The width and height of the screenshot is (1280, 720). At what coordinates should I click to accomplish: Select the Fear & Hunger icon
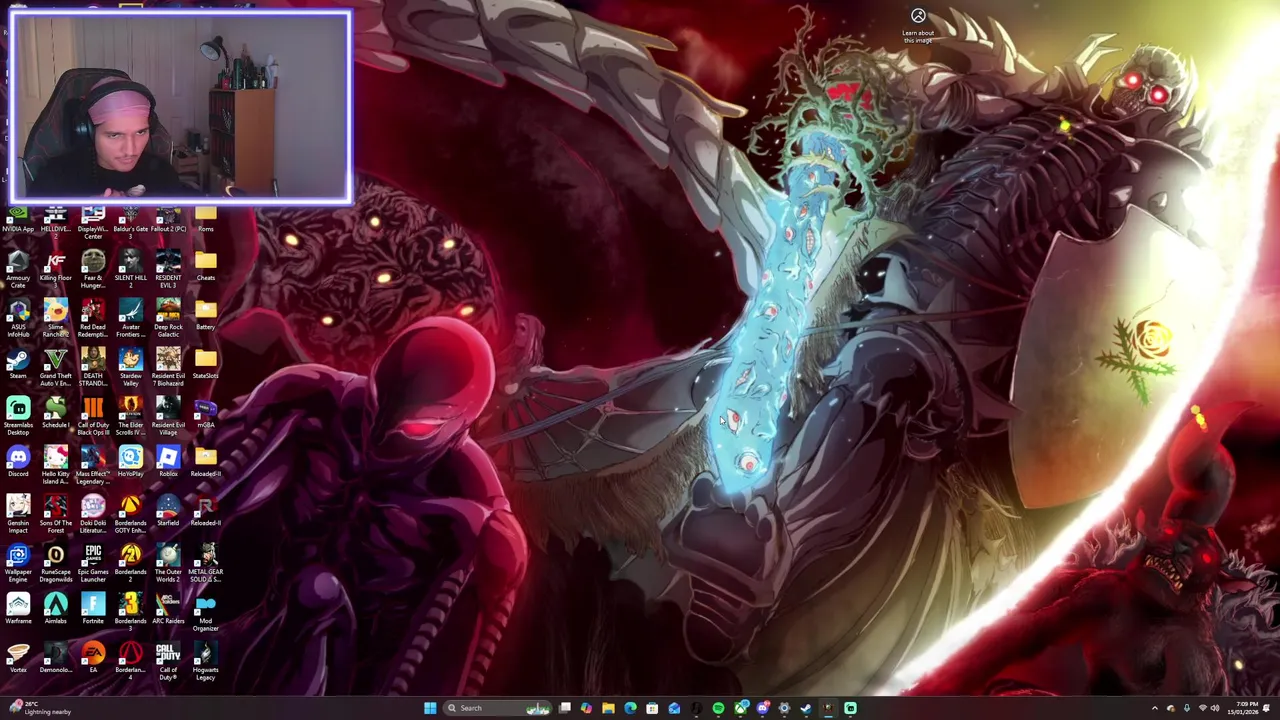93,269
